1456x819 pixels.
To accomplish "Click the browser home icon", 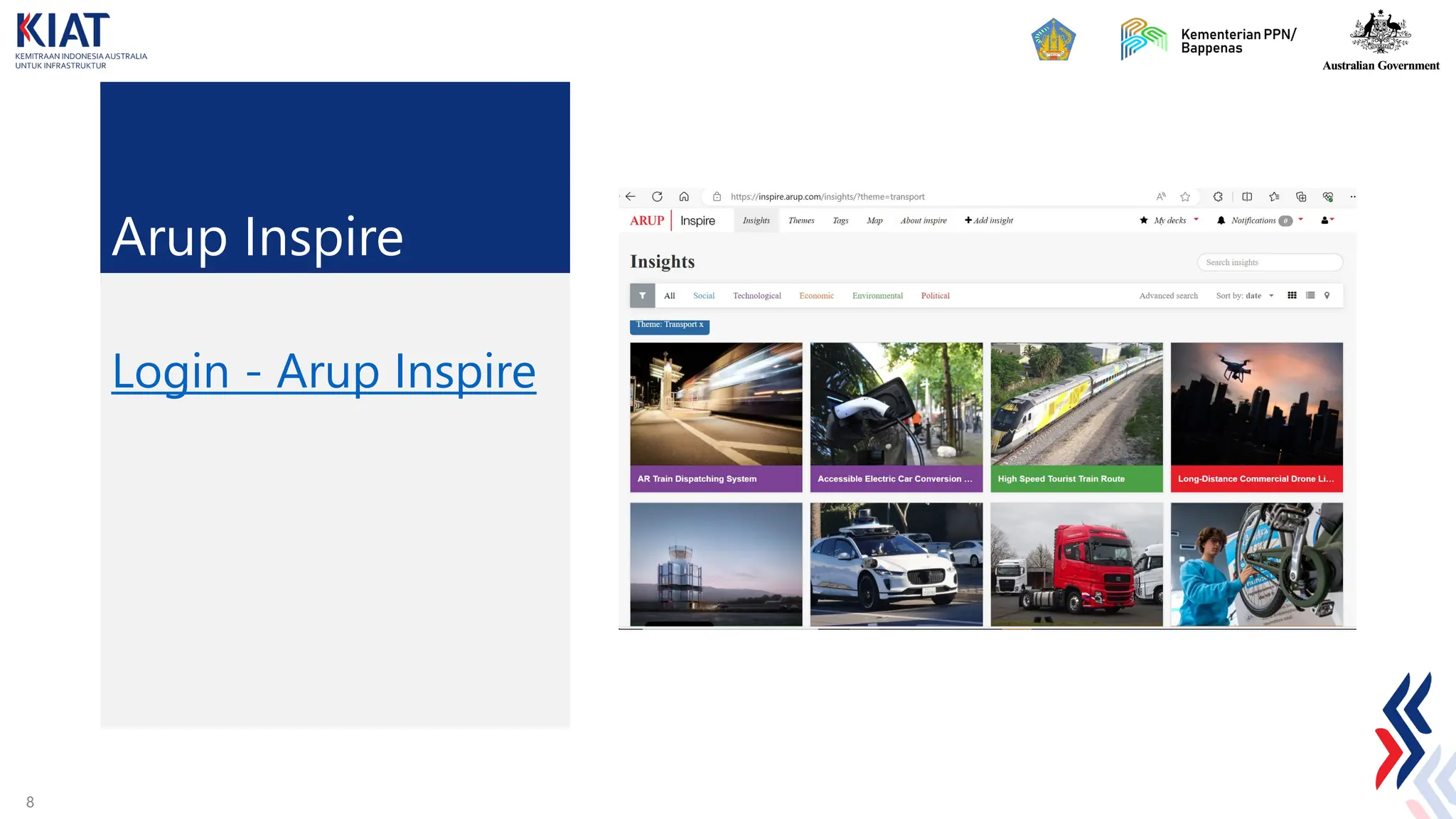I will pos(684,197).
